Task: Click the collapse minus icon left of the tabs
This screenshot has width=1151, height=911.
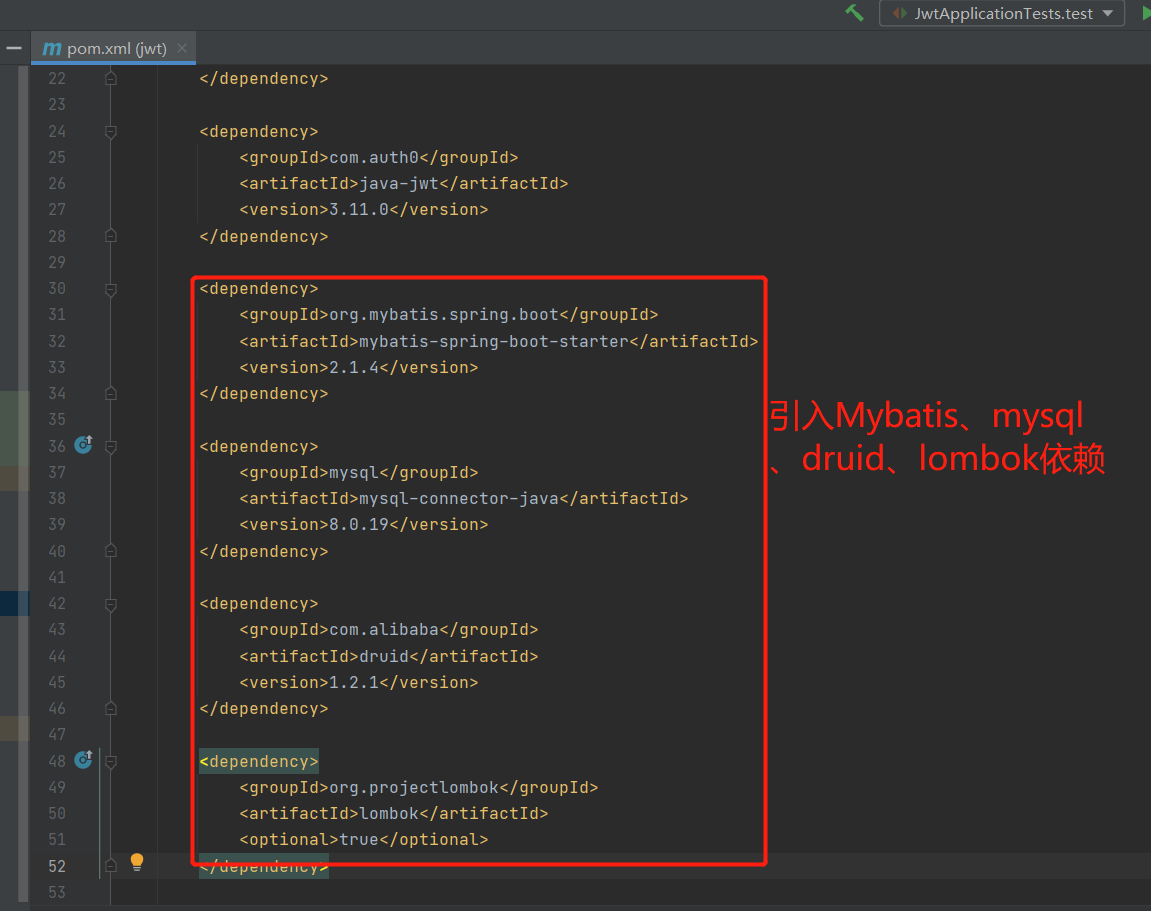Action: coord(13,48)
